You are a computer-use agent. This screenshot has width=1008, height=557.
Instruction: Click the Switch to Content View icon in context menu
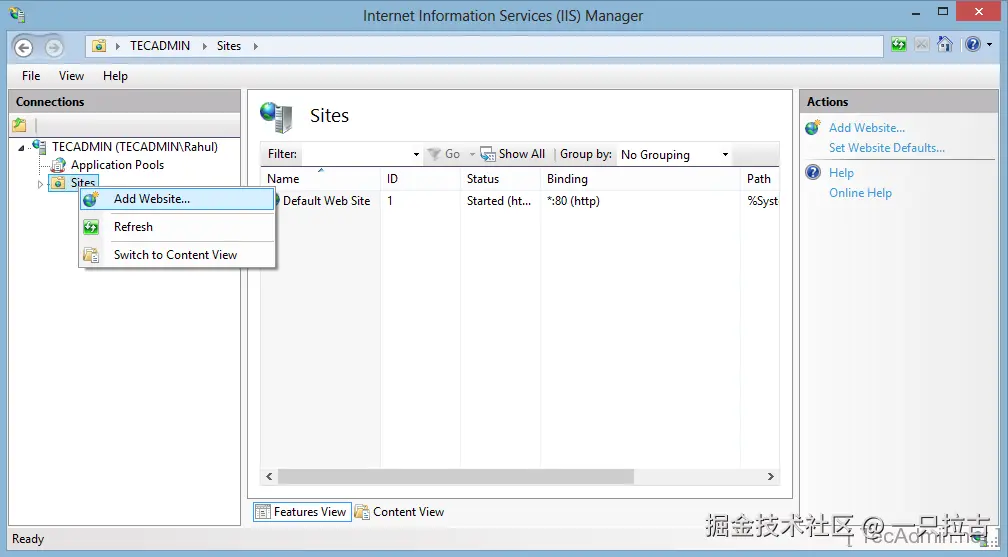pos(91,255)
